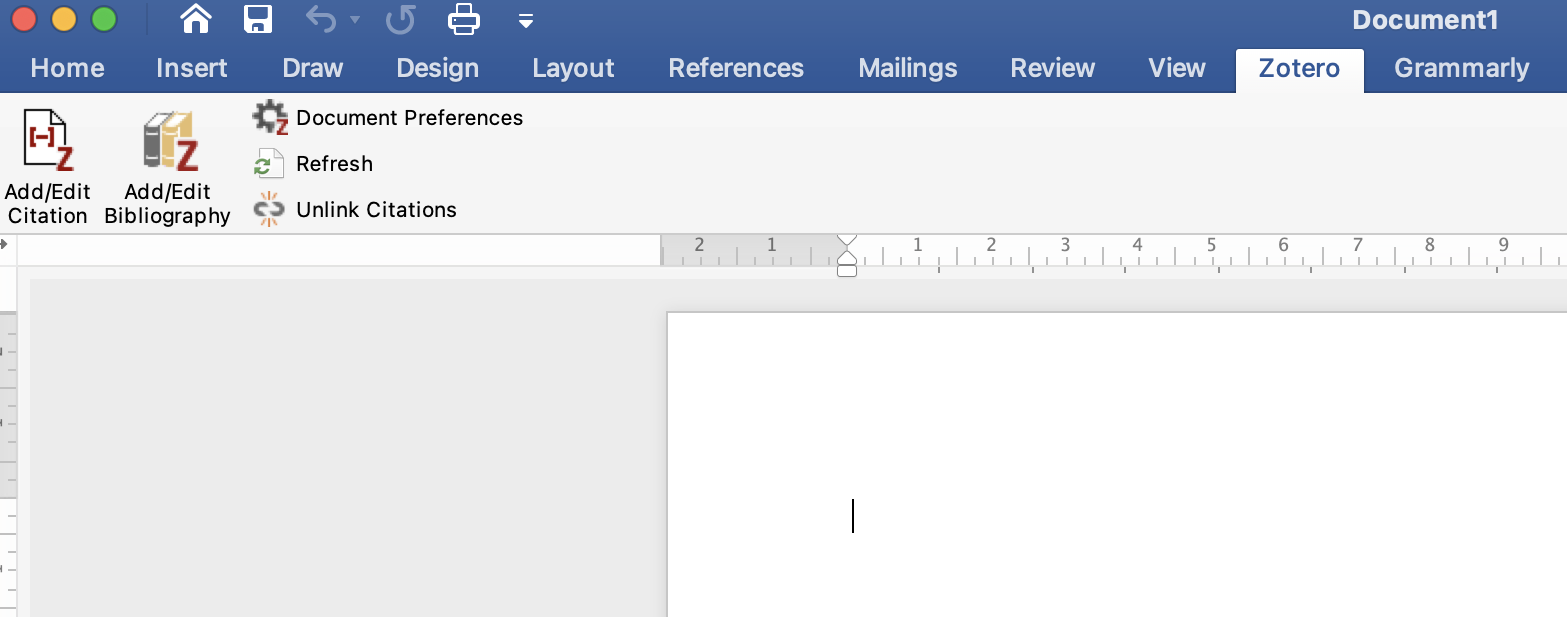
Task: Click the Print icon
Action: (464, 19)
